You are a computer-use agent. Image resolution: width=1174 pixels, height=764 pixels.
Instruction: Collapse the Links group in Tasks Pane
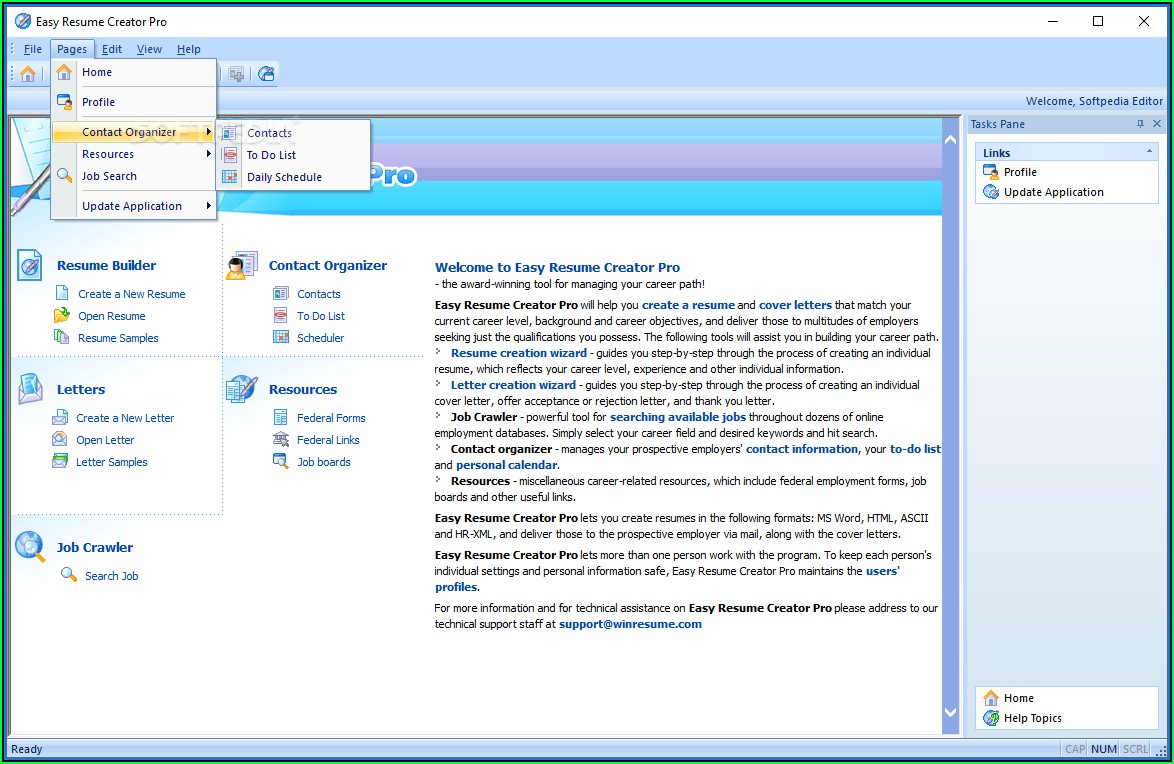coord(1150,152)
